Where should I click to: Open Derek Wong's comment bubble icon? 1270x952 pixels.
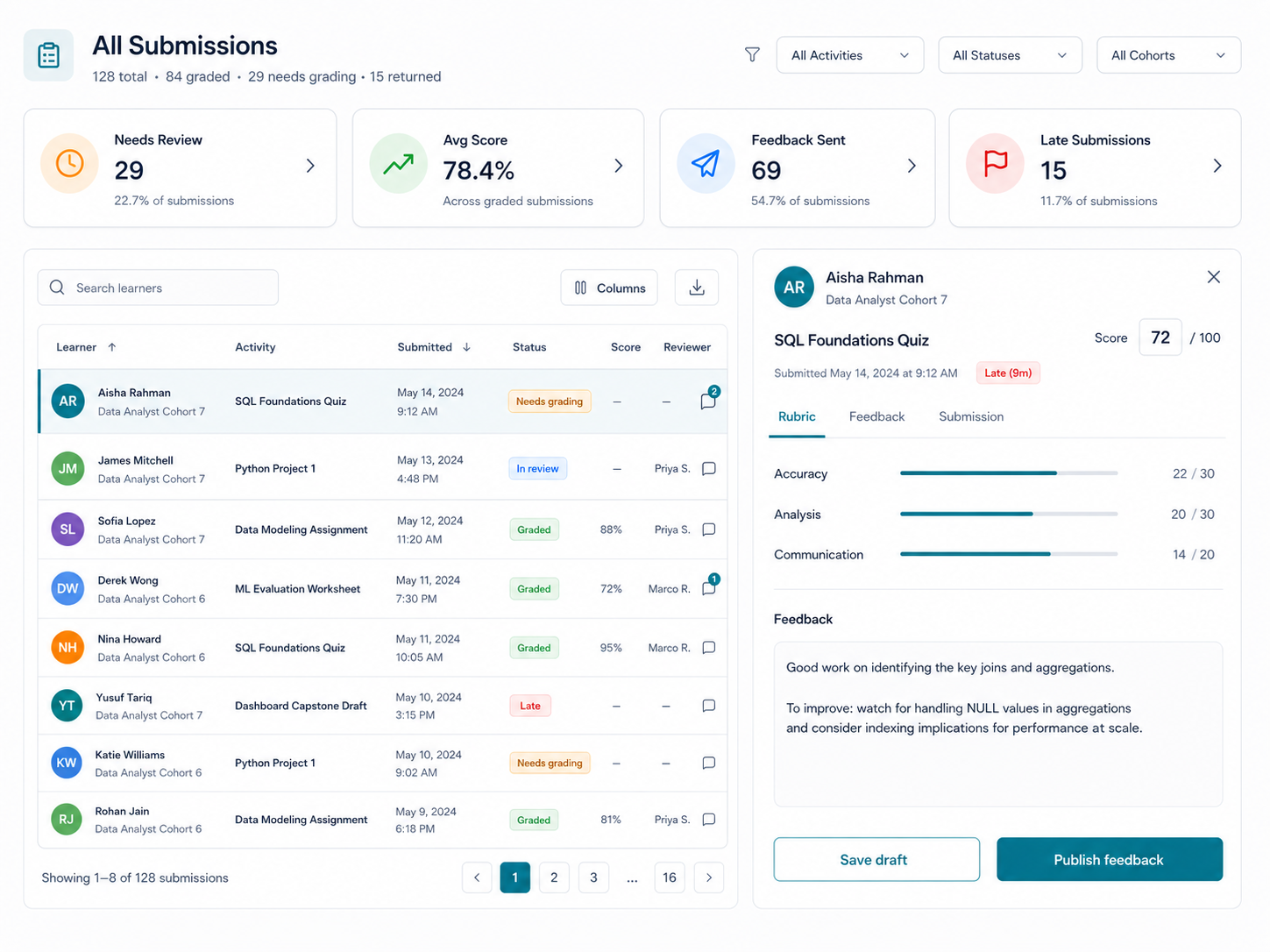click(709, 588)
